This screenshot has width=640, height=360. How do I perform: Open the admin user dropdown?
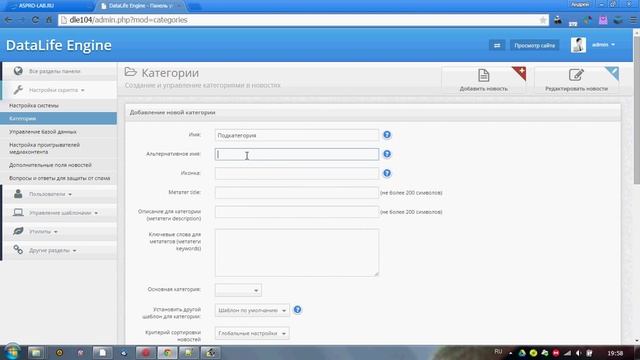(x=603, y=44)
